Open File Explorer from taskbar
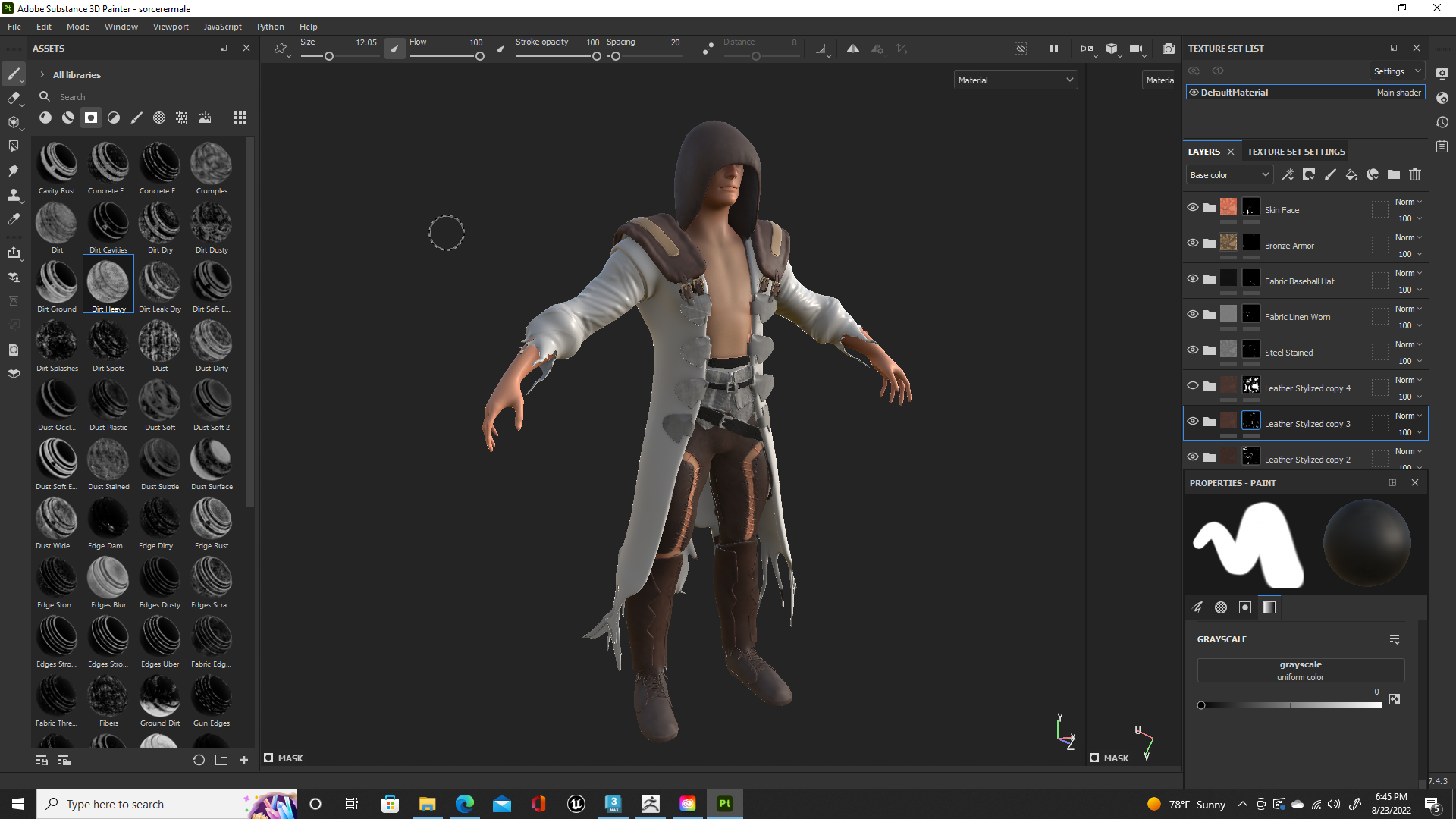Viewport: 1456px width, 819px height. tap(427, 804)
